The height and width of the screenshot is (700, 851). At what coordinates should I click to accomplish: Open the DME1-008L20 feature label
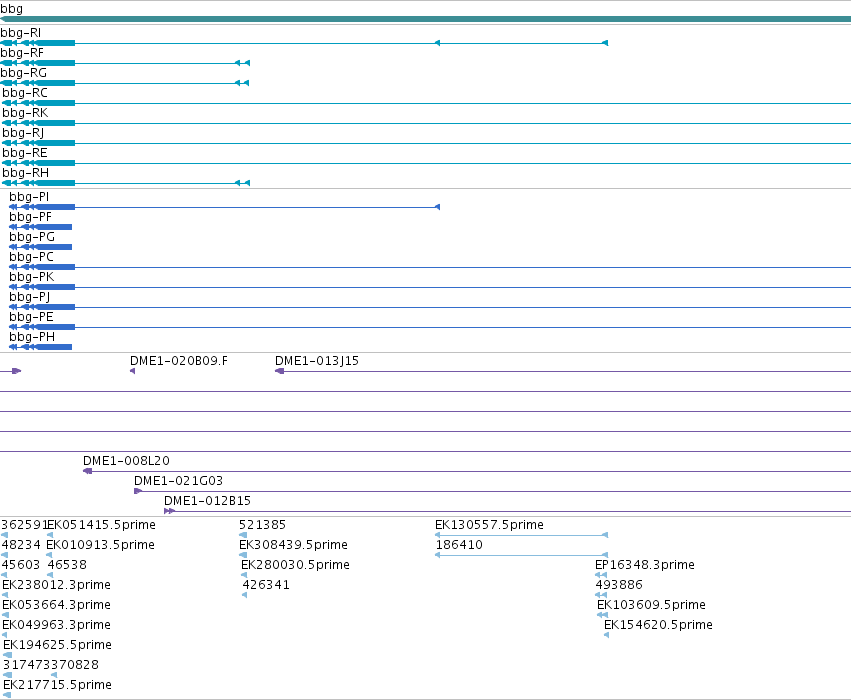(x=126, y=461)
